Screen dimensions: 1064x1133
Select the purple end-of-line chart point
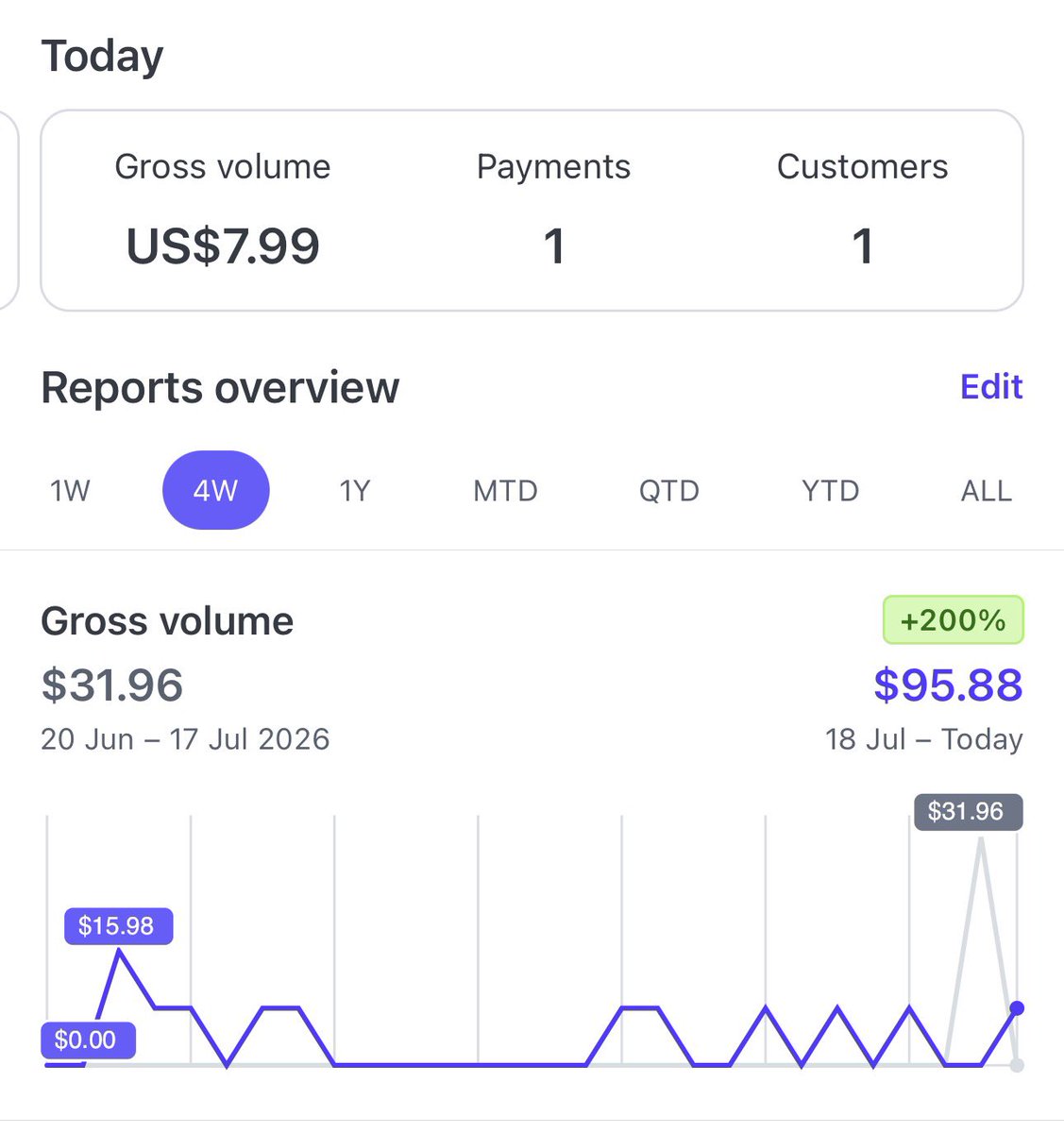point(1017,1008)
